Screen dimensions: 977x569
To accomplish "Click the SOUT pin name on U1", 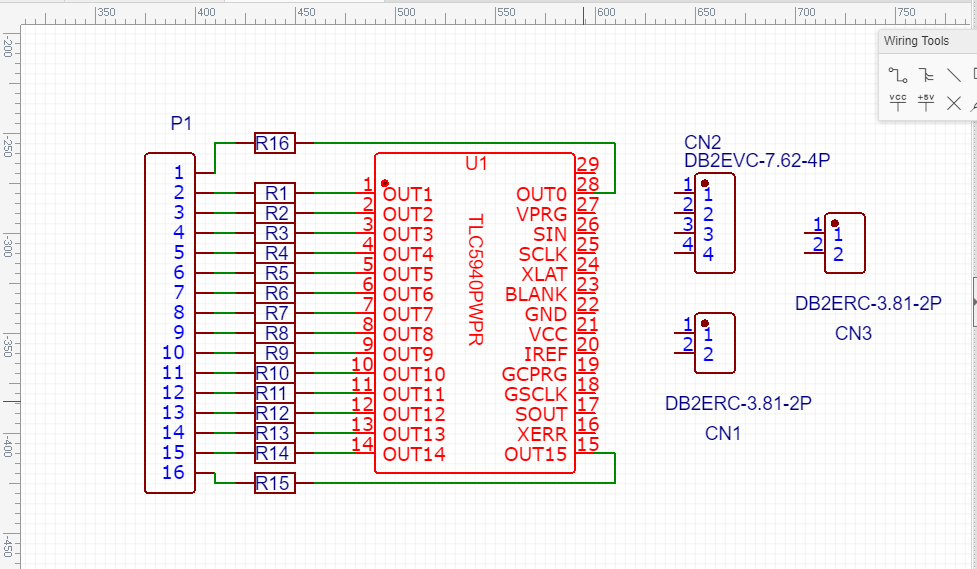I will [x=541, y=414].
